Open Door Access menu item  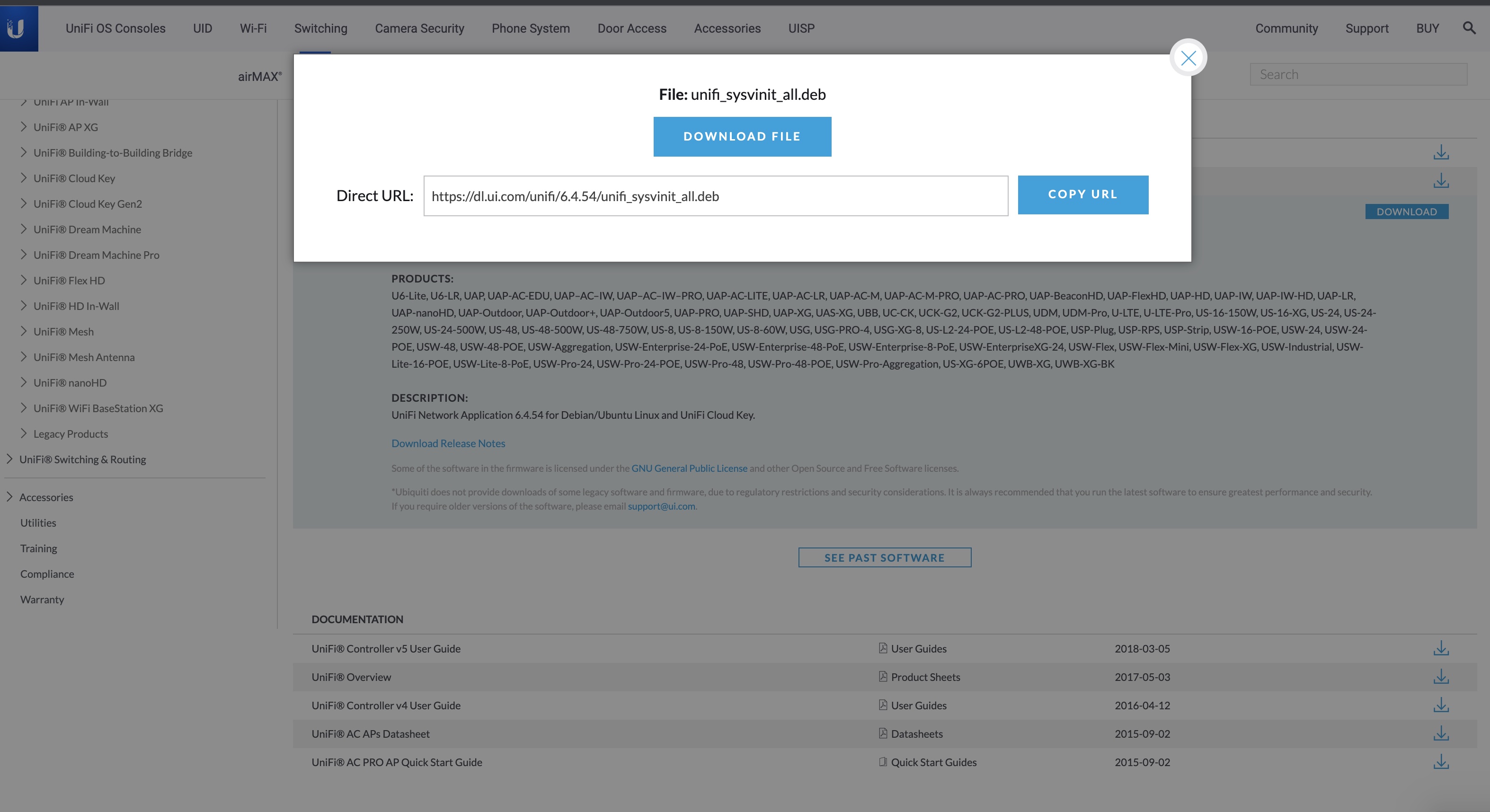click(631, 28)
